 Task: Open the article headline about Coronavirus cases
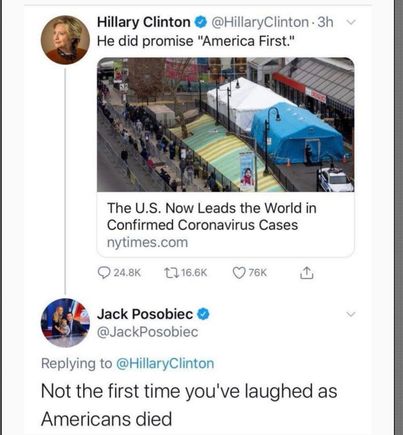point(212,216)
